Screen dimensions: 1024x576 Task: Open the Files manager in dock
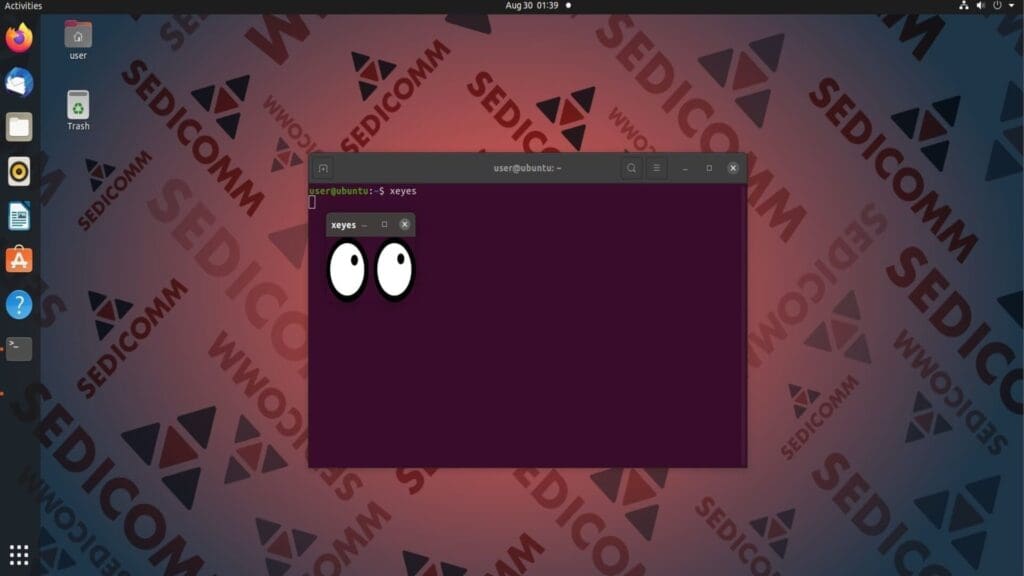(x=19, y=127)
